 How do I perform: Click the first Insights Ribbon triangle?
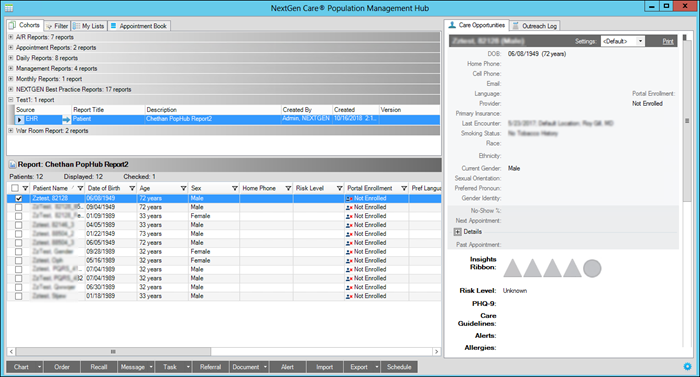512,268
